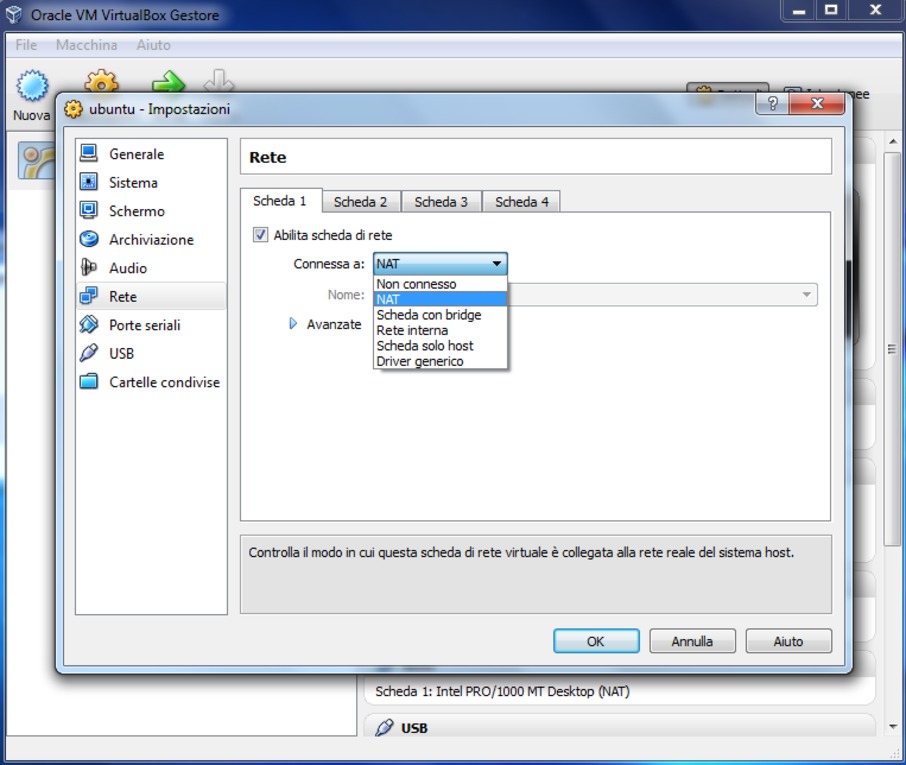906x765 pixels.
Task: Click the Impostazioni gear toolbar icon
Action: click(x=101, y=81)
